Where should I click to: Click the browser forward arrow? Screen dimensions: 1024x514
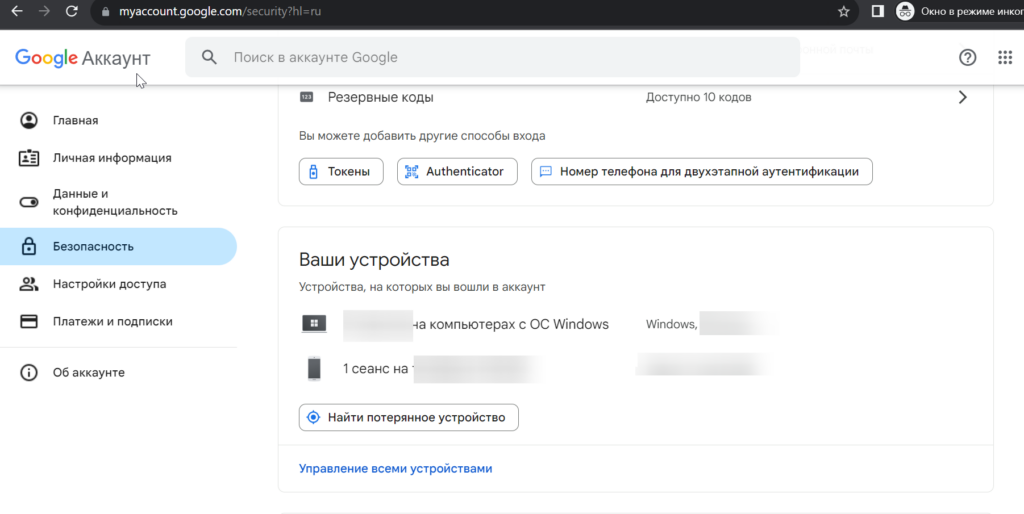(x=44, y=11)
